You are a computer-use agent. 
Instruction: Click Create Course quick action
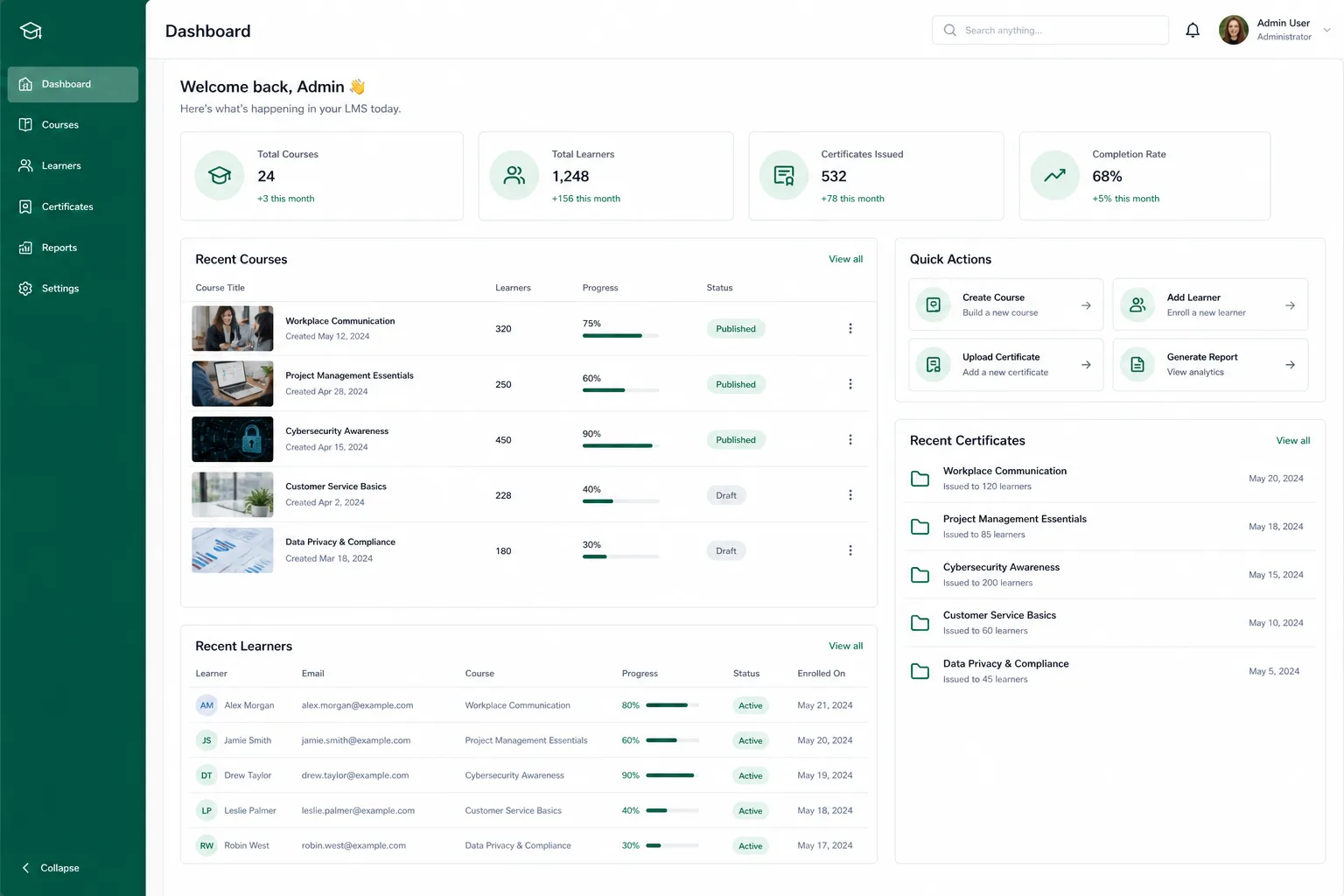click(1005, 304)
